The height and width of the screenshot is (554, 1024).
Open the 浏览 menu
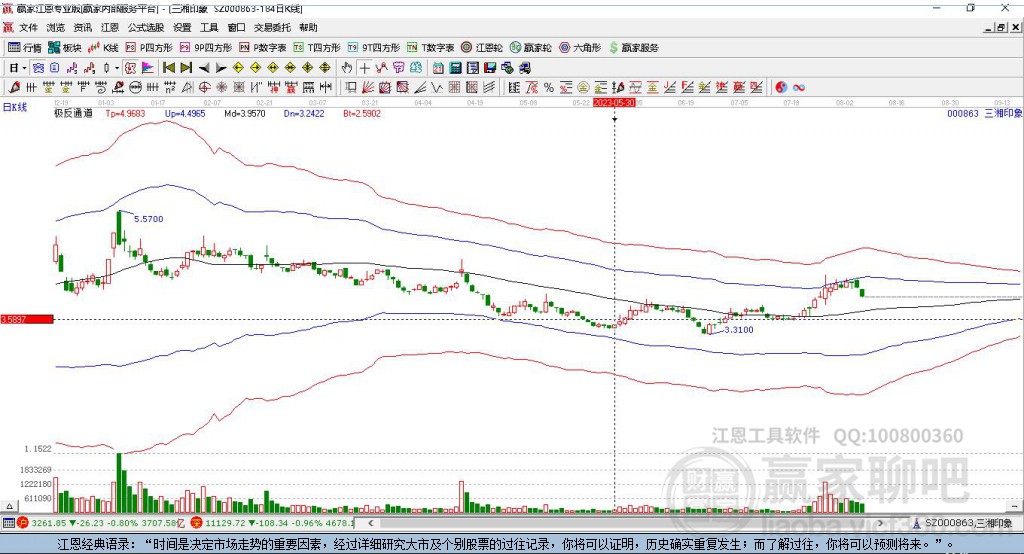[x=56, y=27]
